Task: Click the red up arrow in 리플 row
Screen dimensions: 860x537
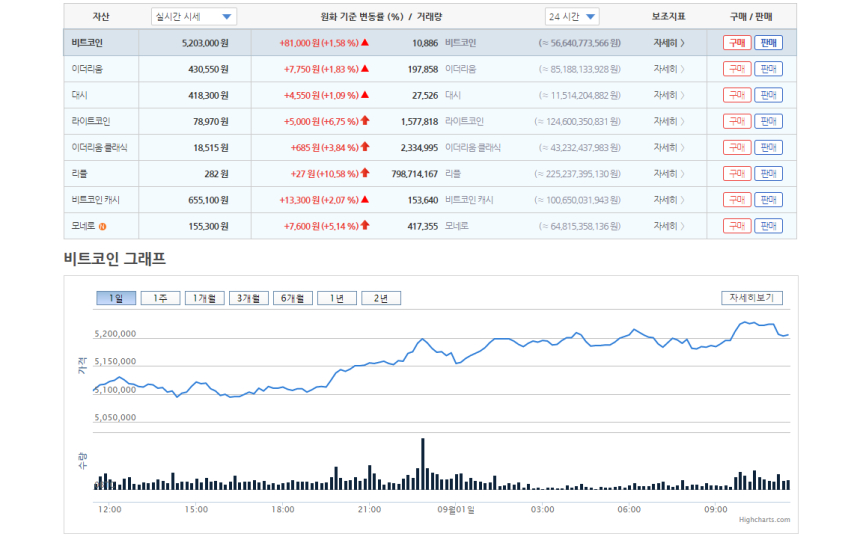Action: click(365, 173)
